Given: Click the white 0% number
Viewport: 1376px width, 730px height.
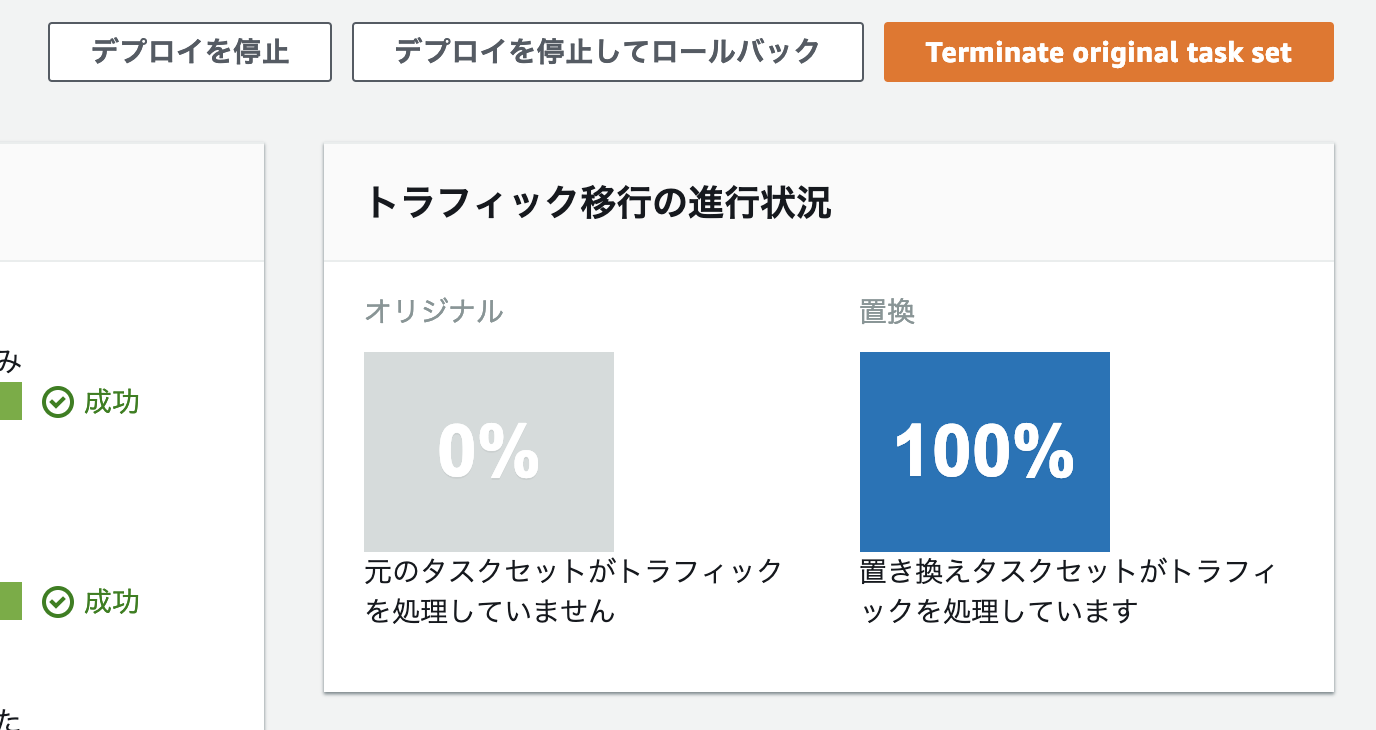Looking at the screenshot, I should pos(488,451).
